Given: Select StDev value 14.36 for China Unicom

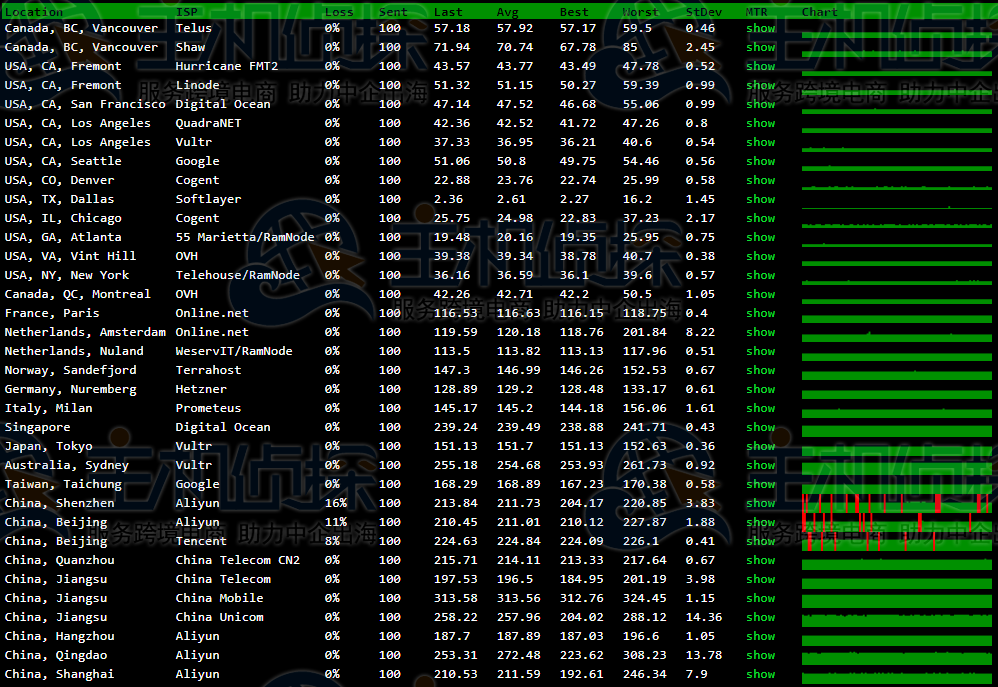Looking at the screenshot, I should pyautogui.click(x=704, y=618).
